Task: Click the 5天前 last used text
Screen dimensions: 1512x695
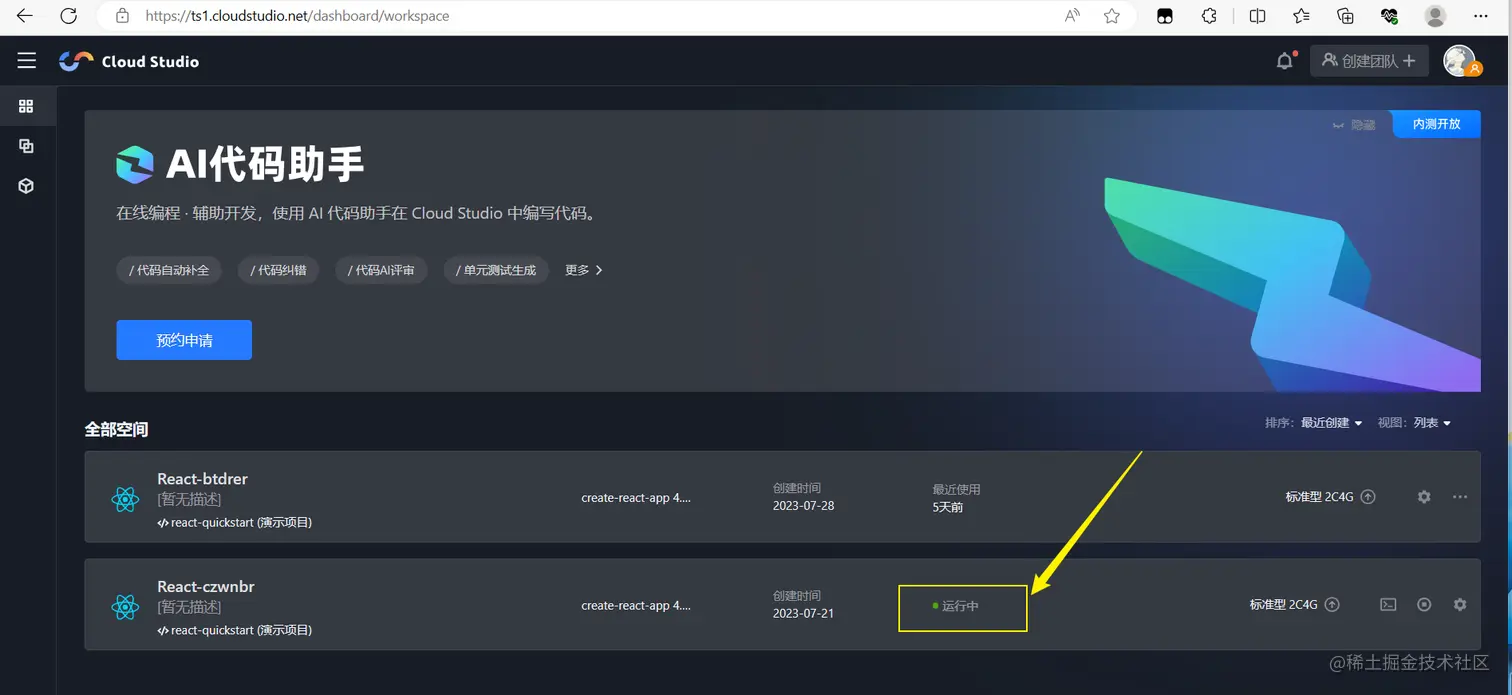Action: tap(948, 506)
